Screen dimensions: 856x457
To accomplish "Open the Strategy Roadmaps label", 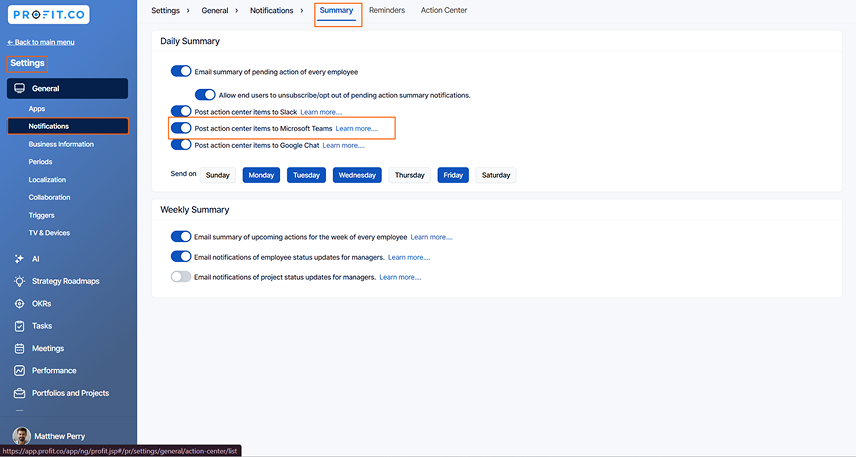I will click(x=66, y=281).
